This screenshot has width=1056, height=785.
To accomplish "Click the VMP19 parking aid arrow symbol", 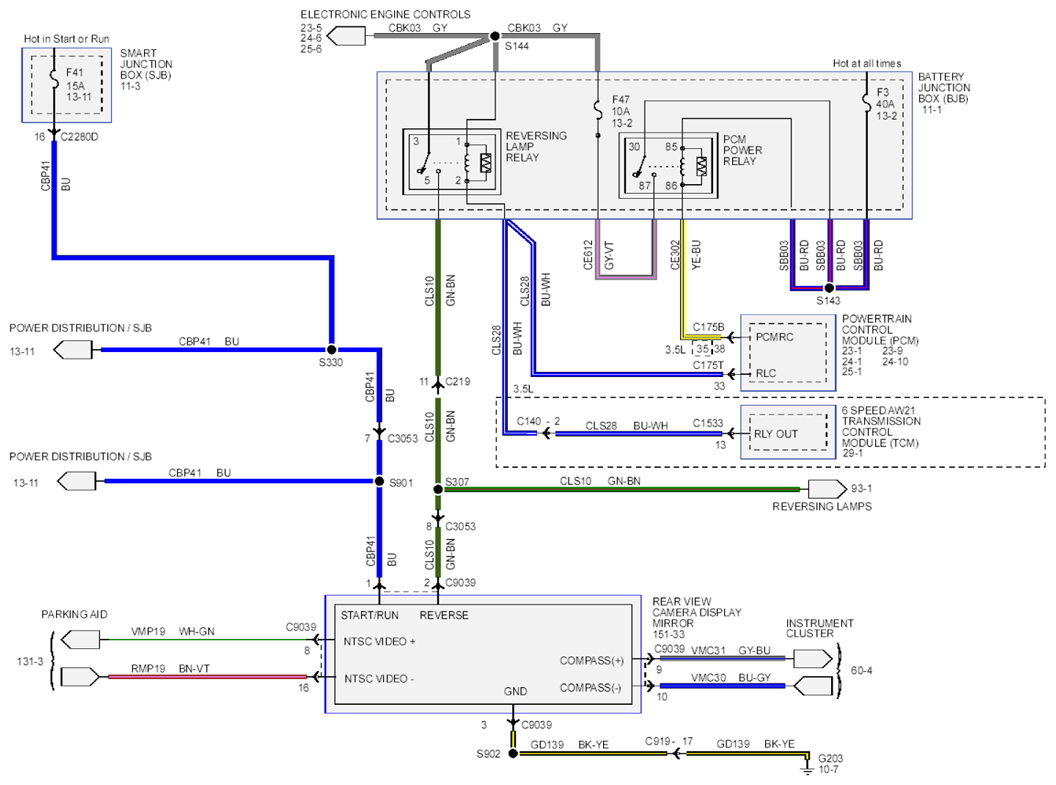I will (x=80, y=639).
